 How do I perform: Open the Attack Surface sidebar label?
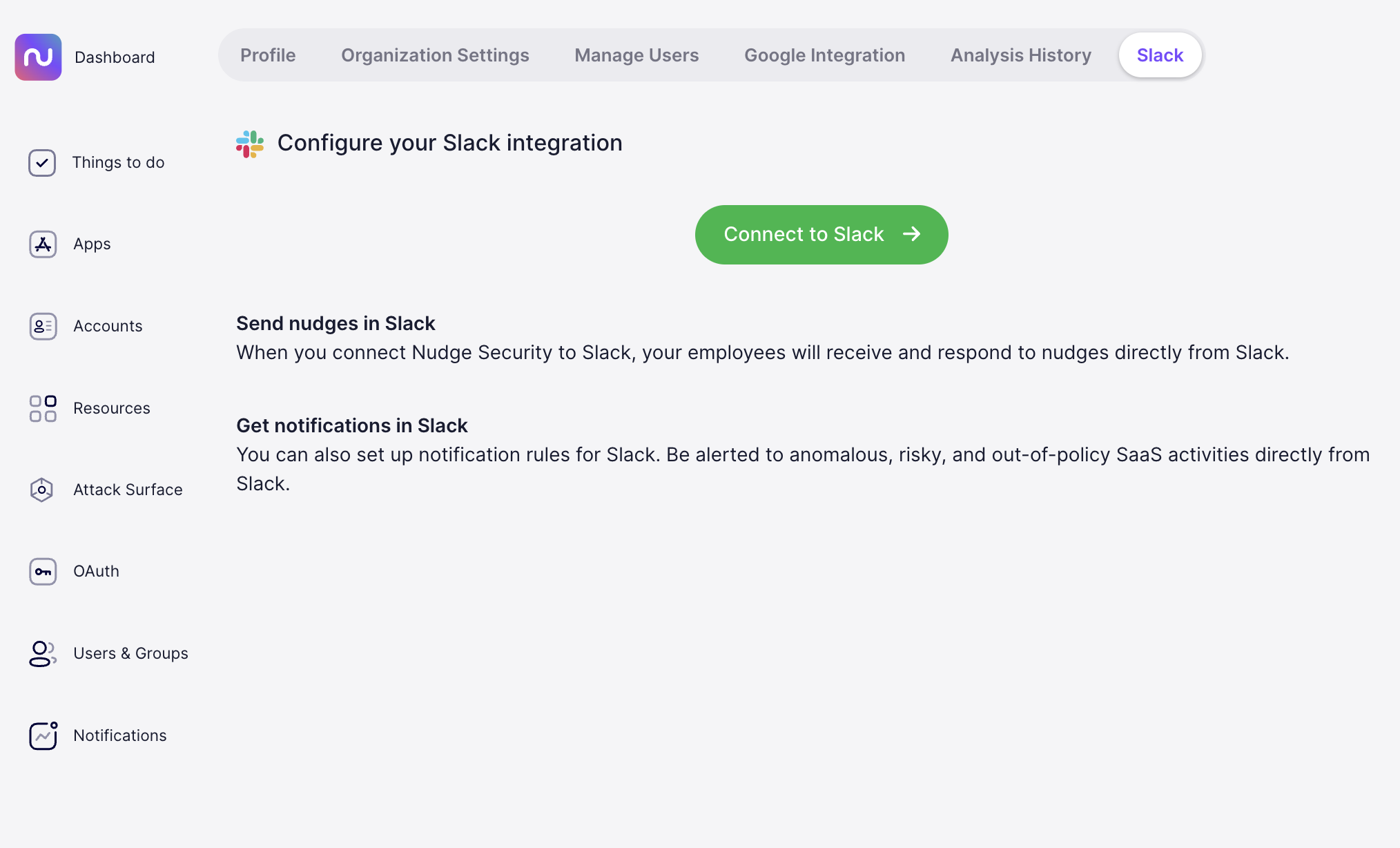(x=128, y=490)
